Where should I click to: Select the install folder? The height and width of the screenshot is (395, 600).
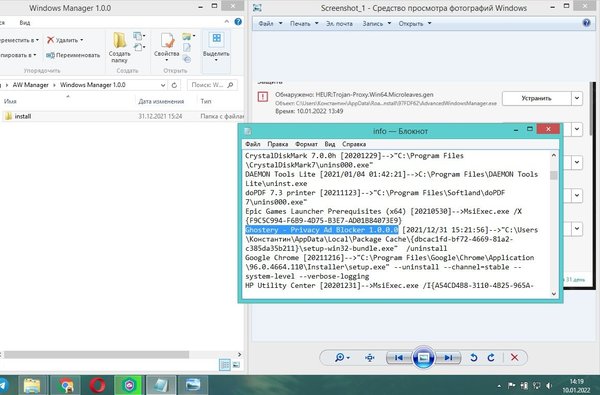pos(122,116)
